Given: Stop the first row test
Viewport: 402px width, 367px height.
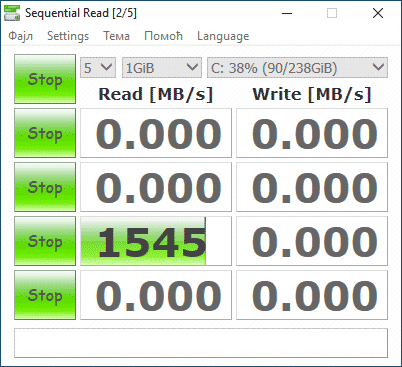Looking at the screenshot, I should pos(45,133).
